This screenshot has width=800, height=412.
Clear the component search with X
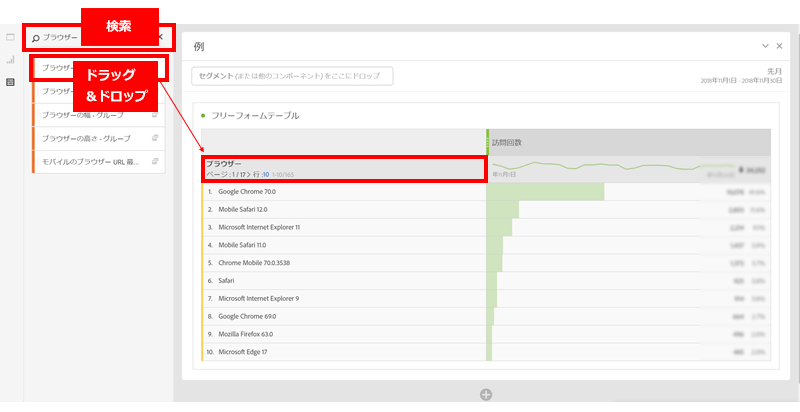point(160,37)
